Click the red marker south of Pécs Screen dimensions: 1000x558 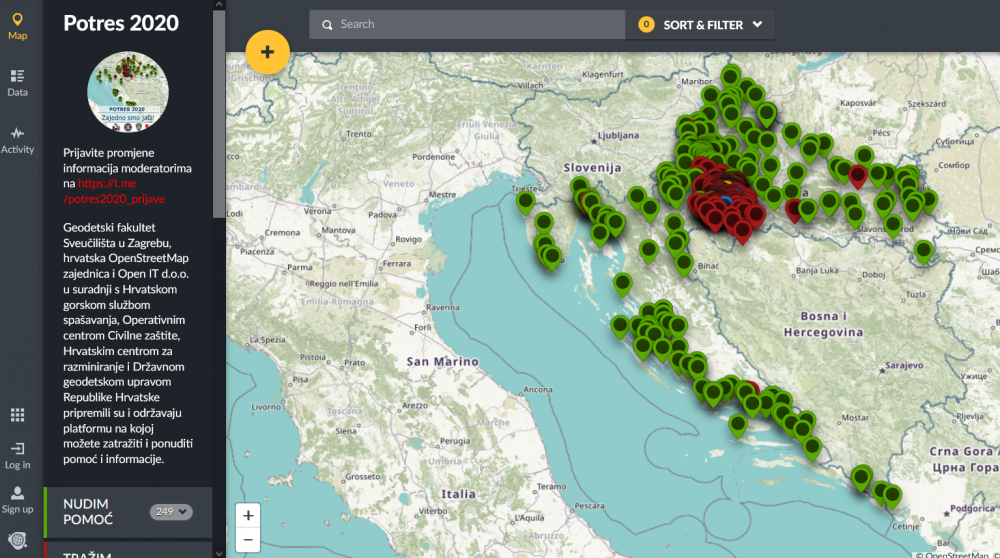click(858, 175)
